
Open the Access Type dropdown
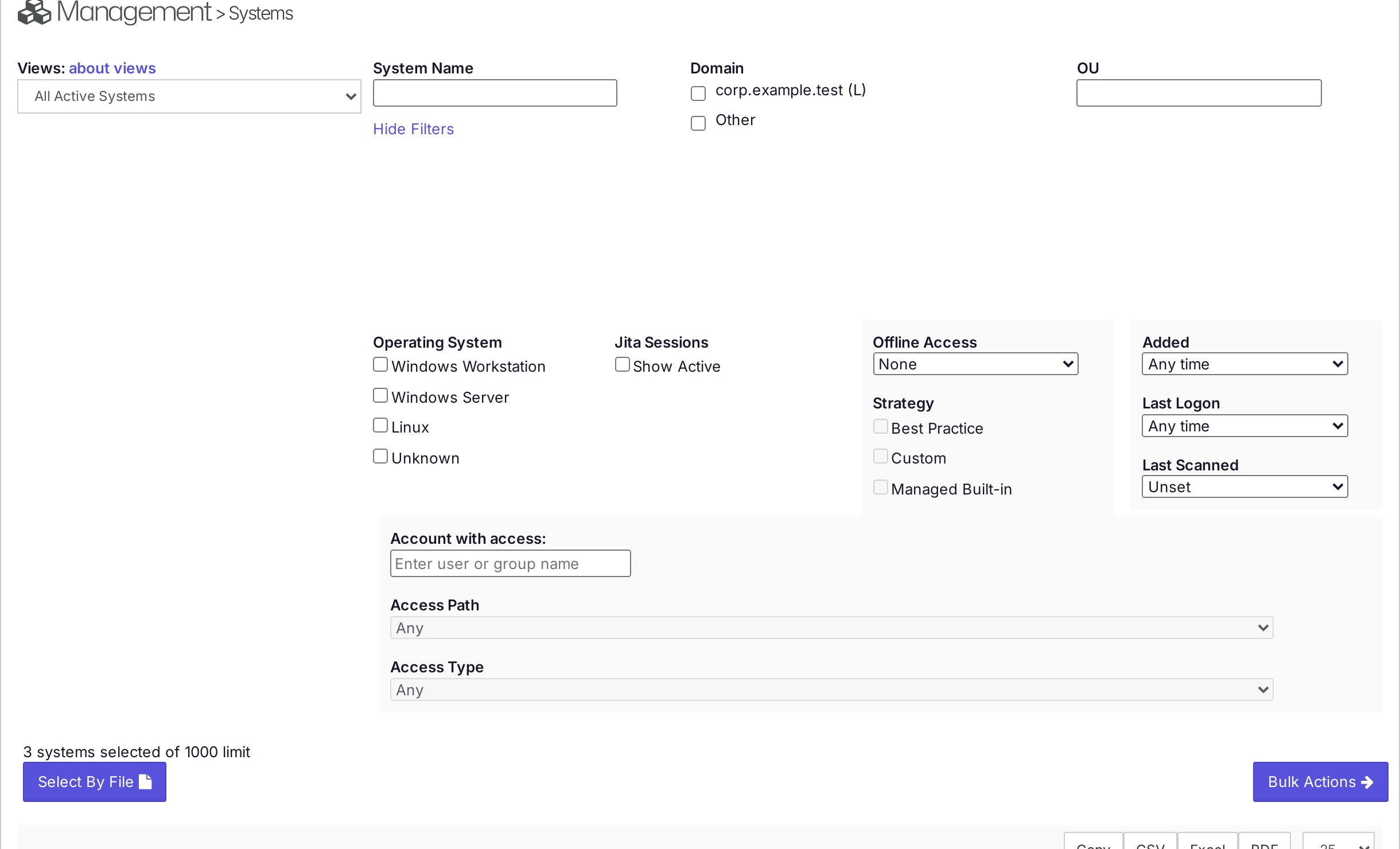click(831, 690)
